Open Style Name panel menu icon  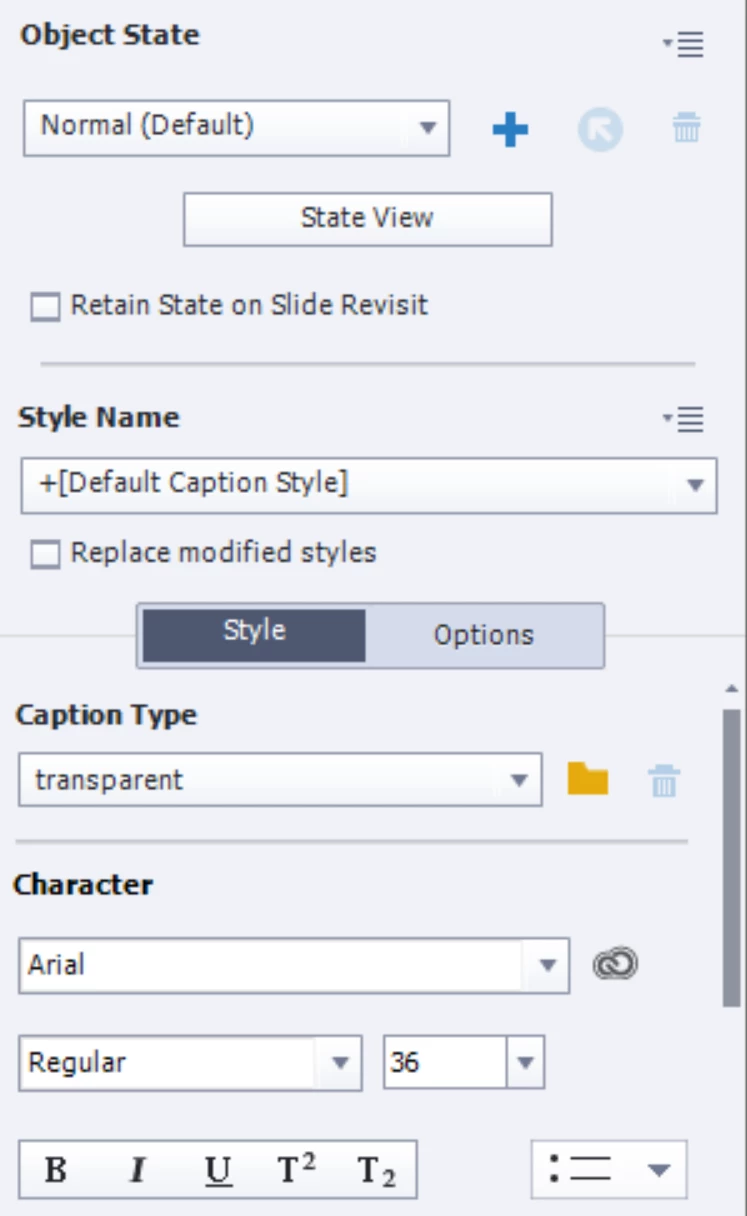pyautogui.click(x=684, y=420)
